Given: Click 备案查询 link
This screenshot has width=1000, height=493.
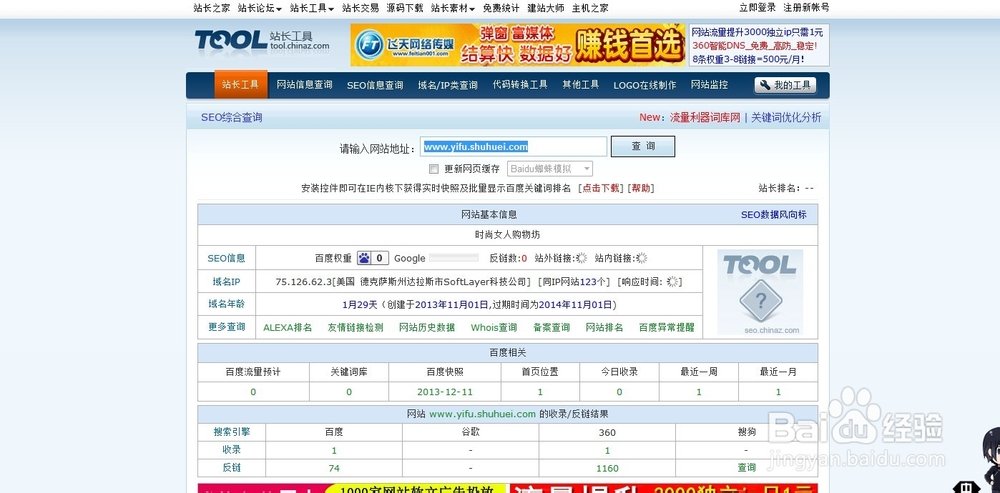Looking at the screenshot, I should [x=551, y=327].
